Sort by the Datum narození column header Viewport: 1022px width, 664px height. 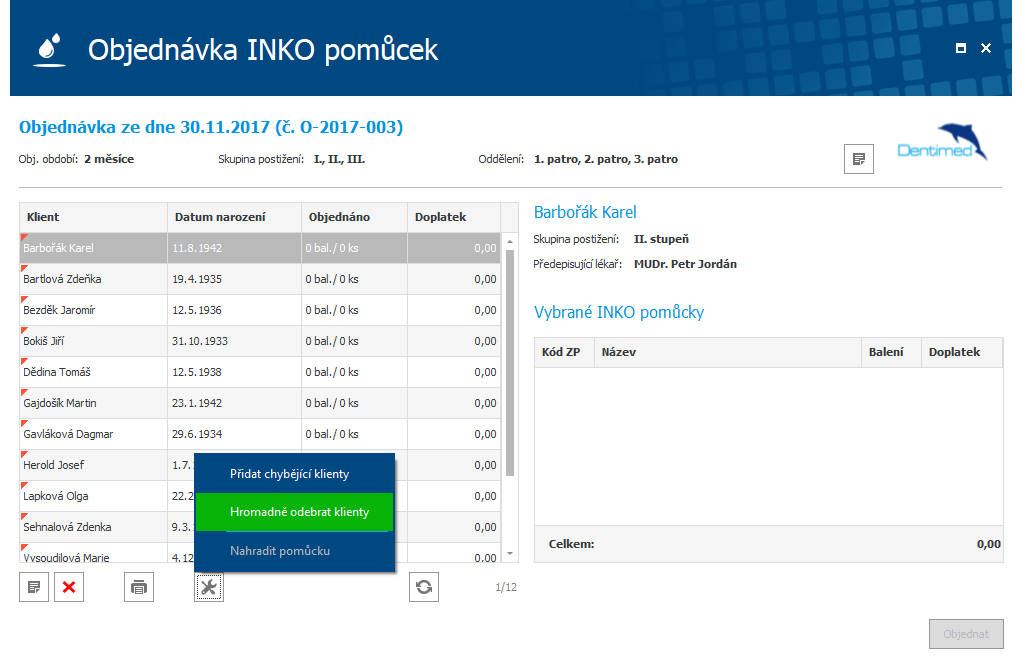coord(235,217)
